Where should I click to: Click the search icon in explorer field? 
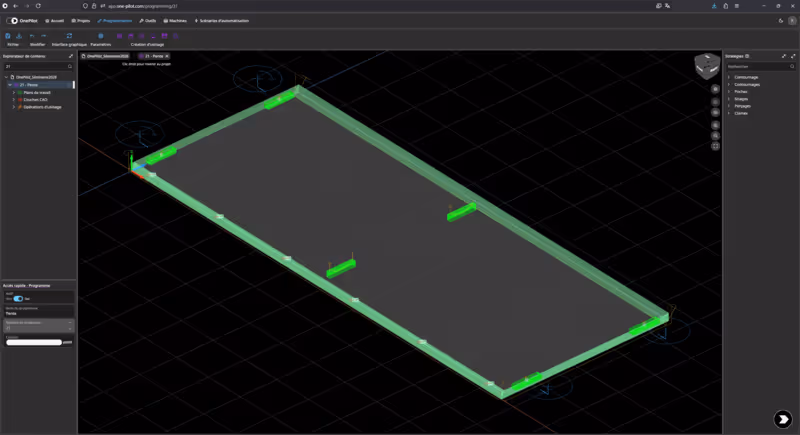70,66
